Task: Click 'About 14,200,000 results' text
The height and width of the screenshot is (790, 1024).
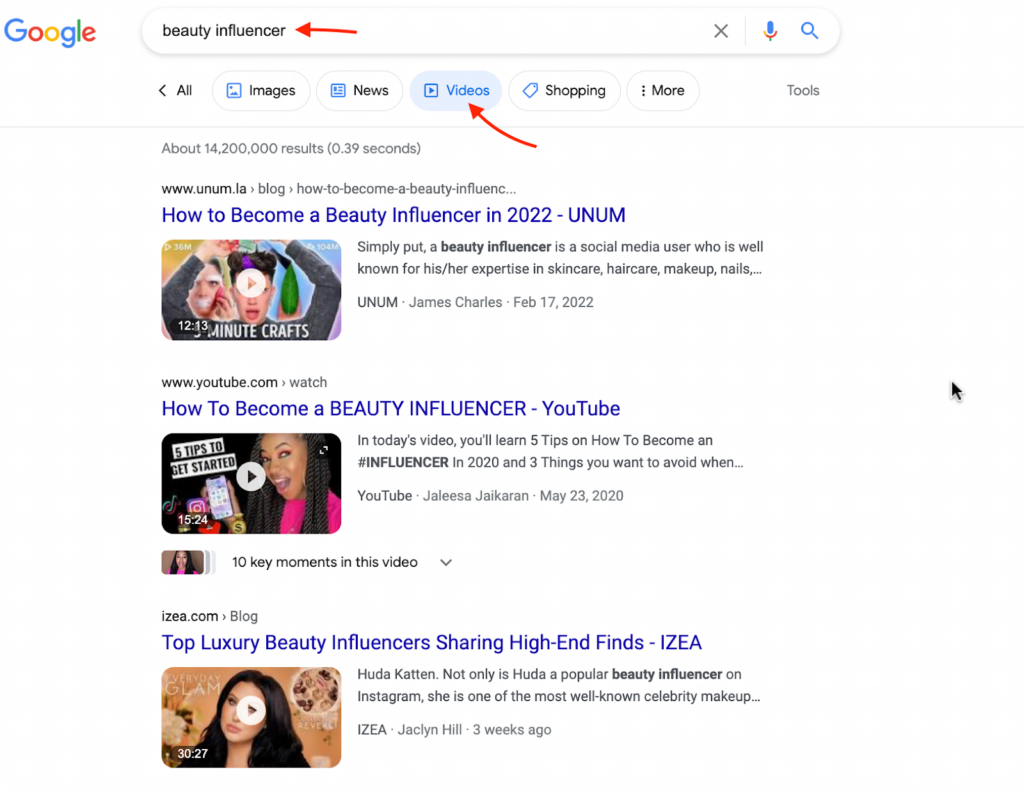Action: tap(291, 148)
